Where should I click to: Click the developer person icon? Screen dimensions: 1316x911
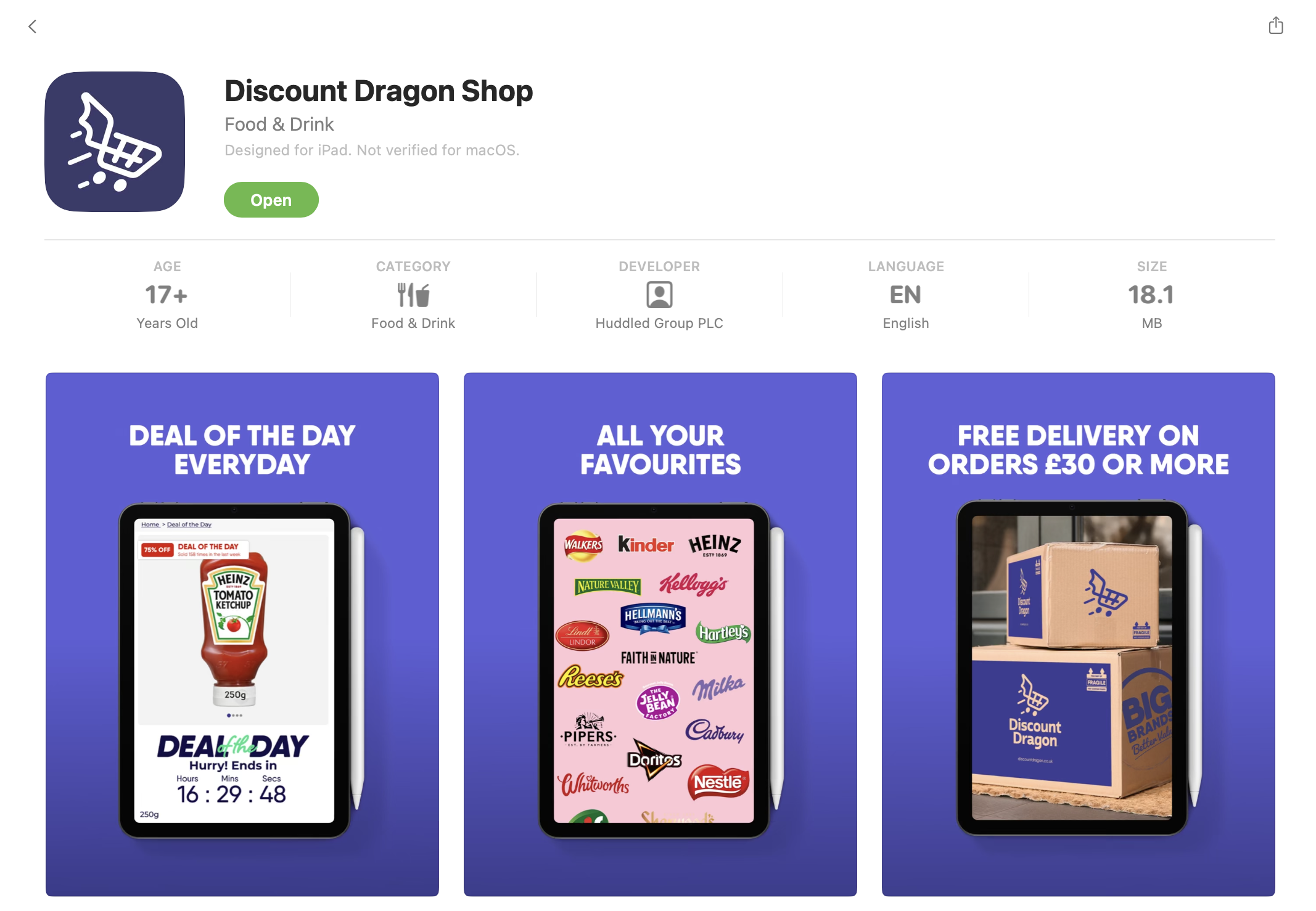pos(659,295)
